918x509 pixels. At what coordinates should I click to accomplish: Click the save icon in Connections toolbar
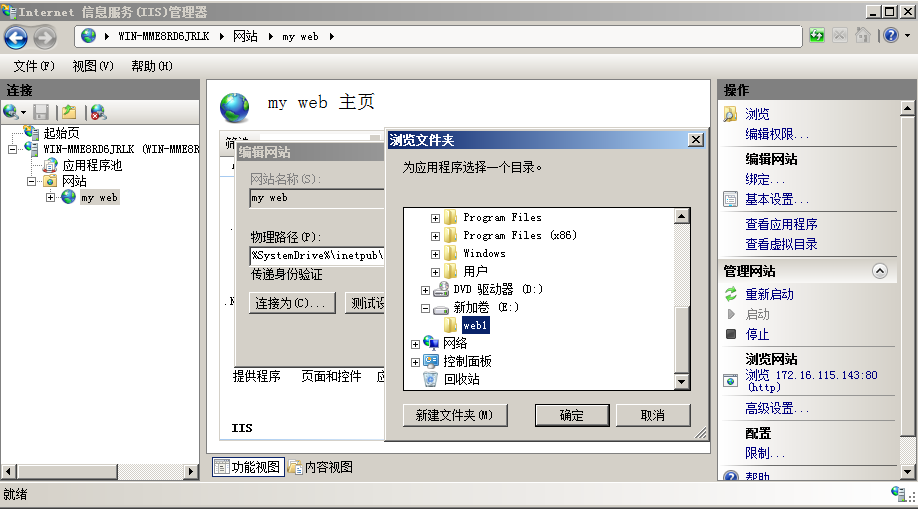point(41,112)
